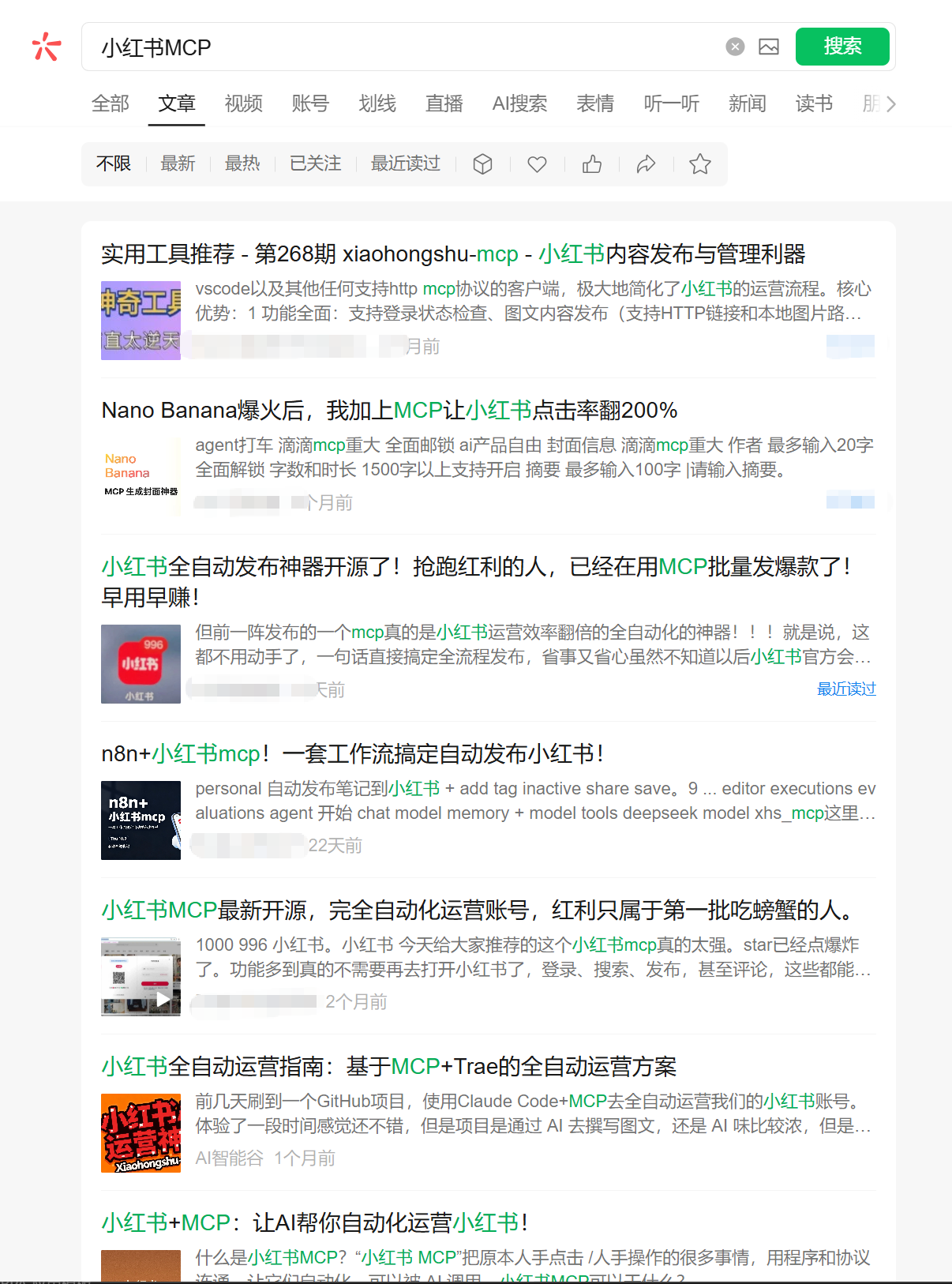Click the 最近读过 link label
Screen dimensions: 952x1284
(846, 689)
